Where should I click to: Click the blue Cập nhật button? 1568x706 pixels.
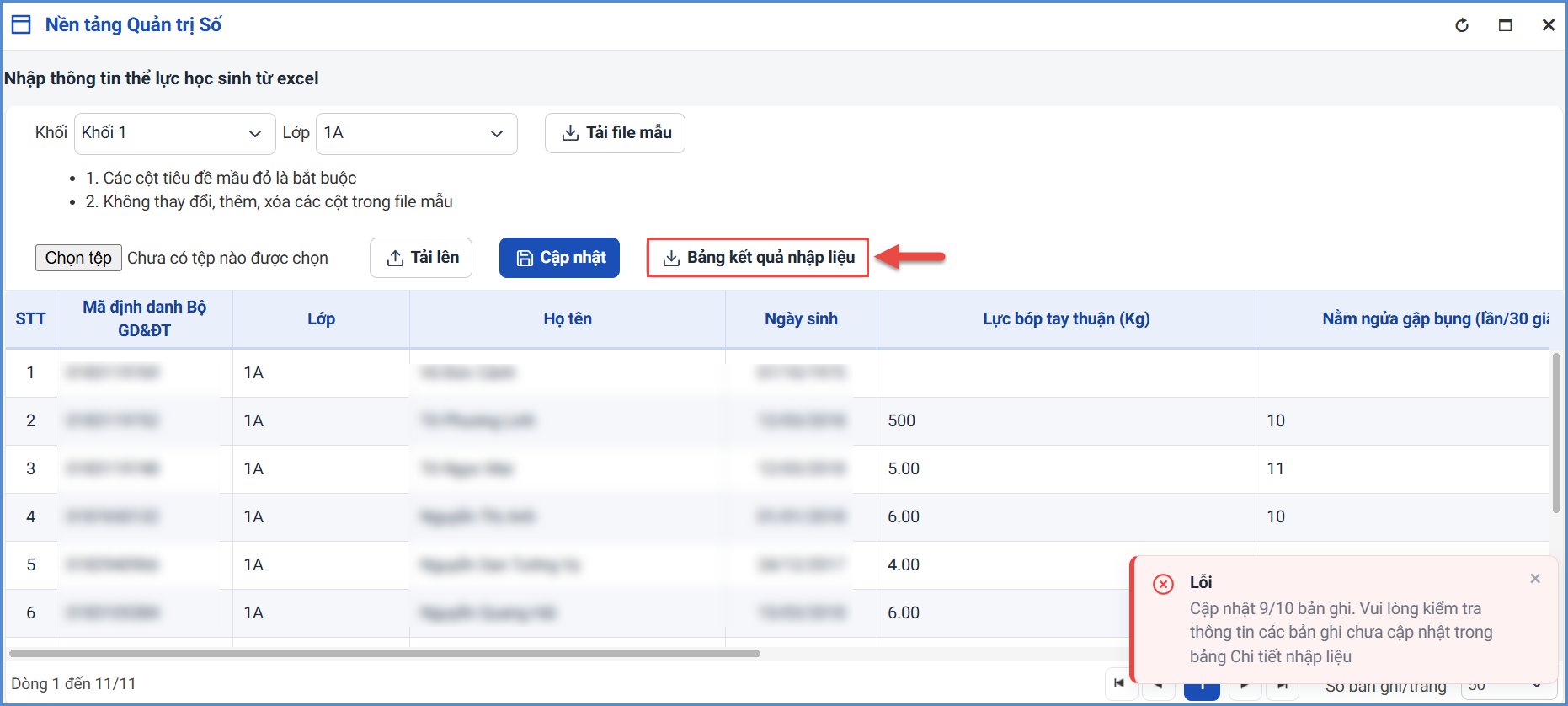(559, 258)
